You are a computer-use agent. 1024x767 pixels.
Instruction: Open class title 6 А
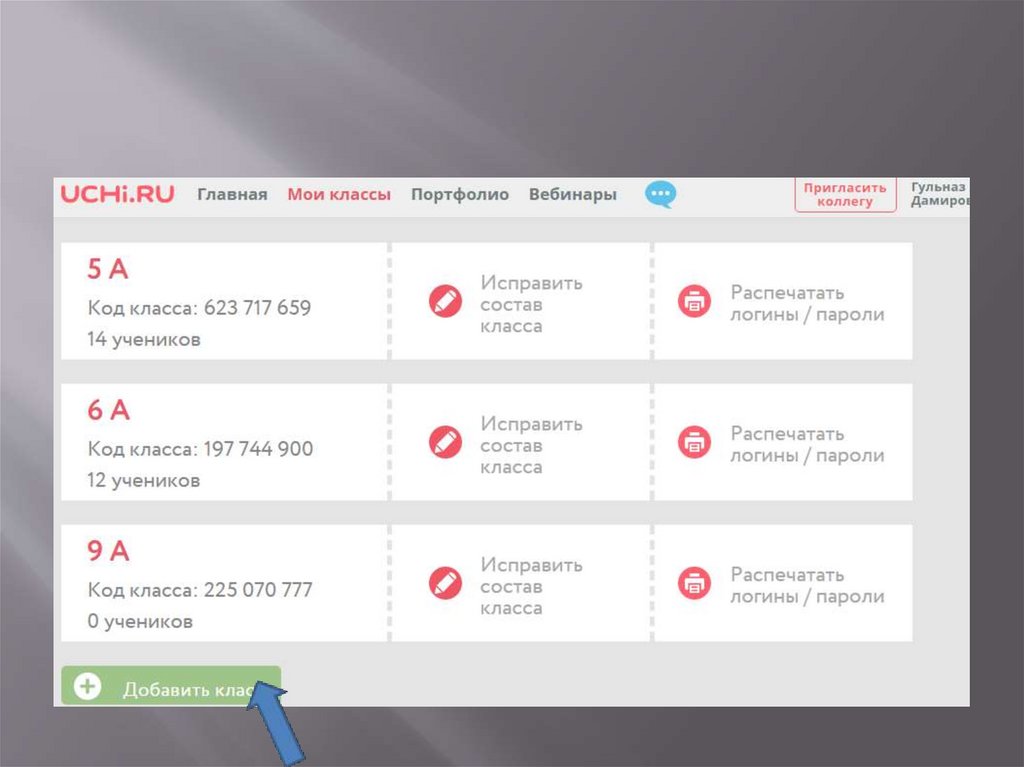point(108,410)
